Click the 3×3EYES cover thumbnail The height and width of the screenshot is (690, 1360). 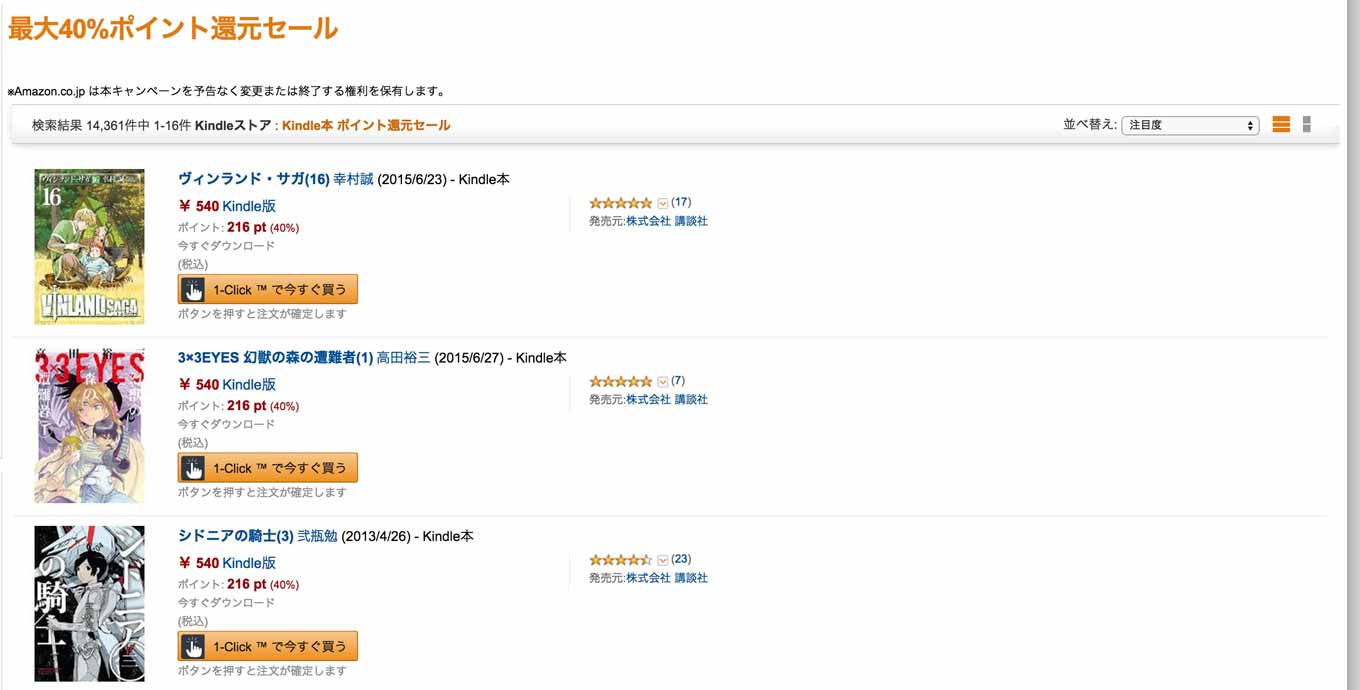click(89, 425)
